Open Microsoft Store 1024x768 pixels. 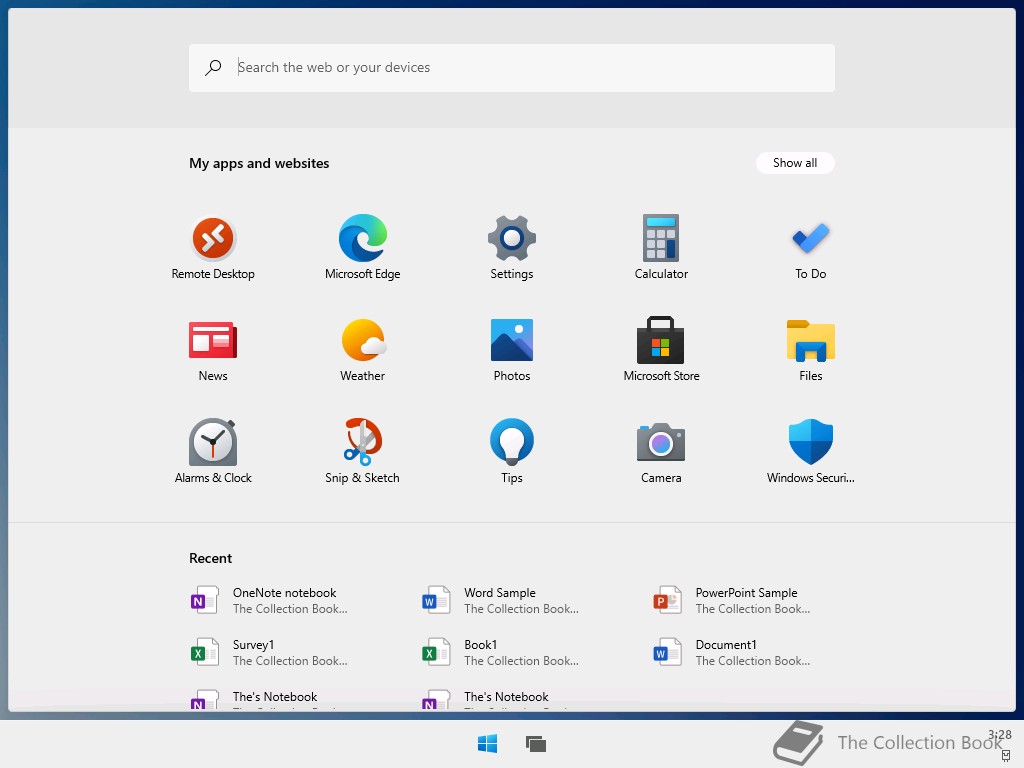click(661, 350)
